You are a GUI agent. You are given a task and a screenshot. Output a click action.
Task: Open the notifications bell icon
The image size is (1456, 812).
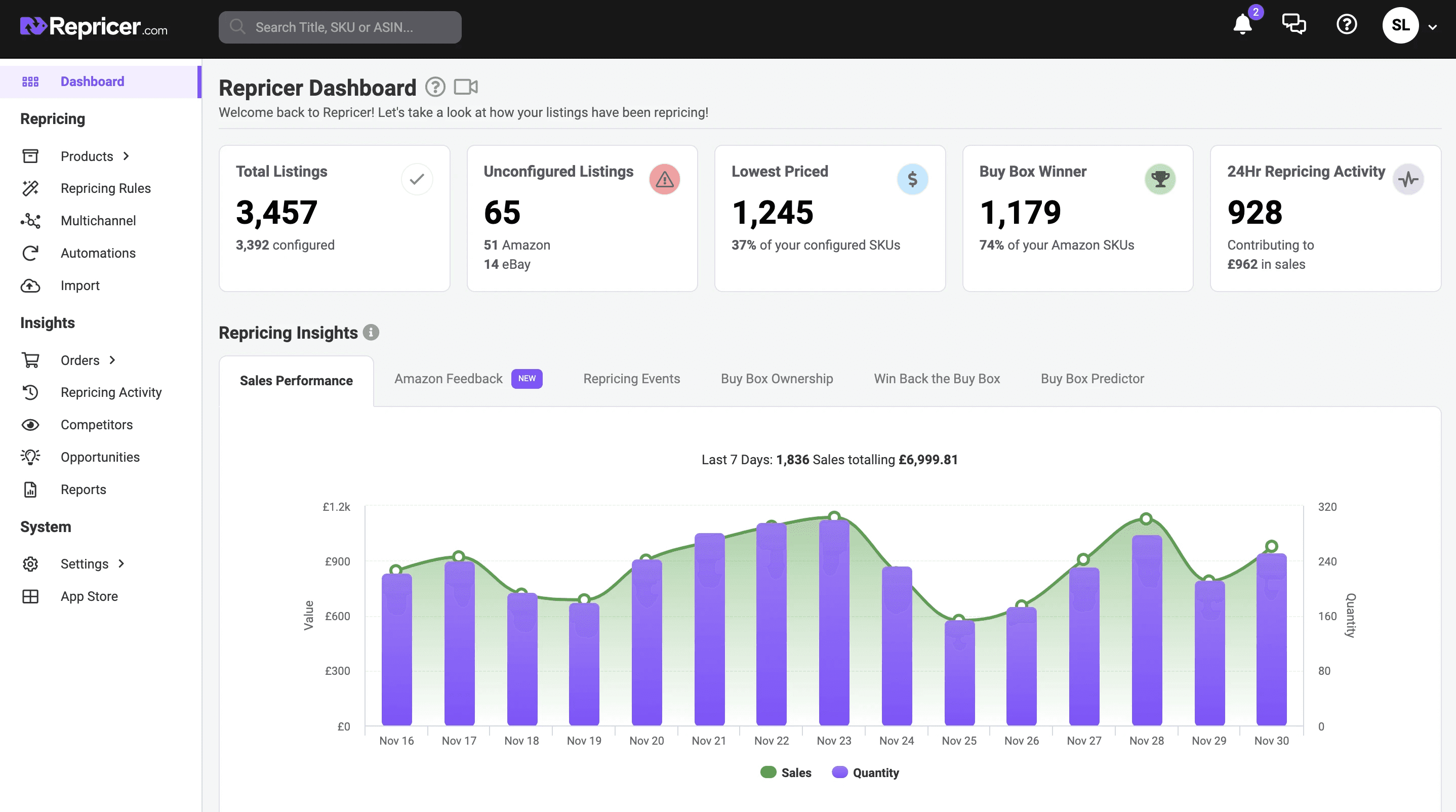[1242, 24]
